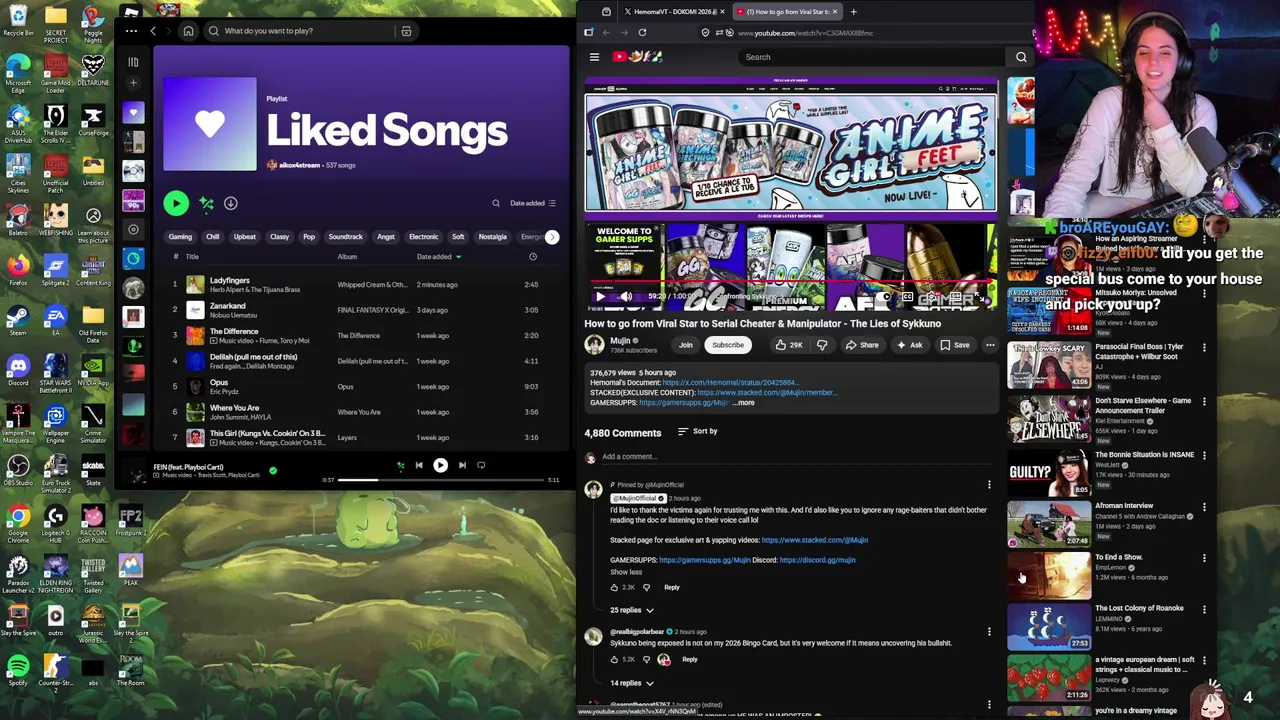
Task: Show more filter chips with right arrow
Action: [552, 237]
